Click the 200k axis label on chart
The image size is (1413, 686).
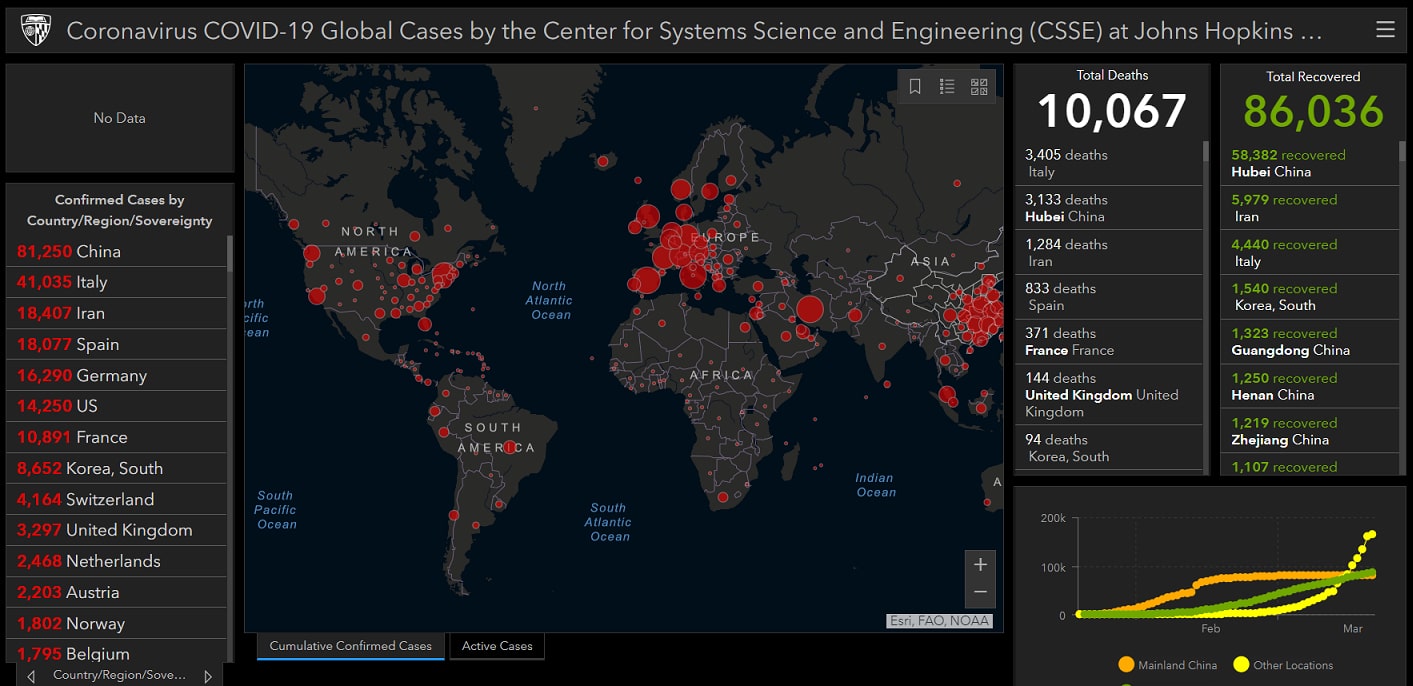pos(1053,518)
